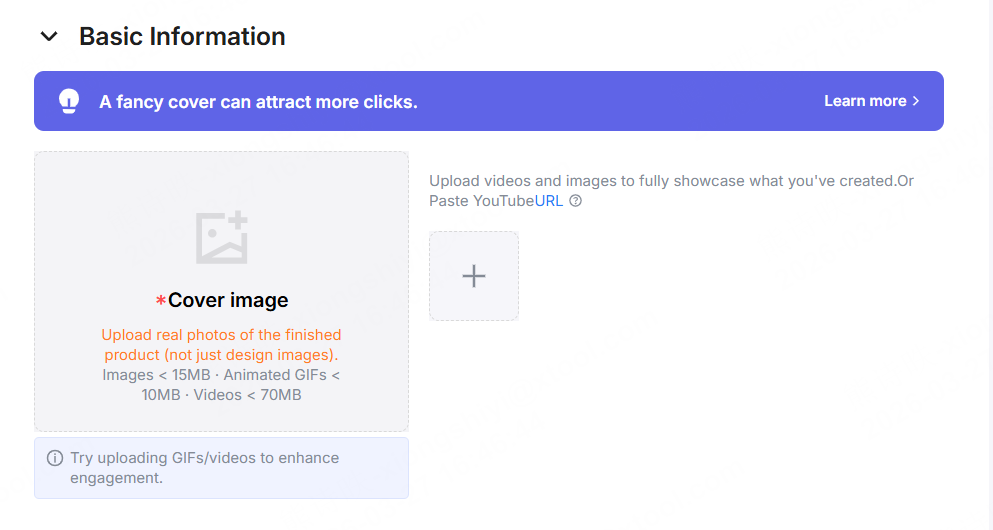Open the Learn more link
Image resolution: width=993 pixels, height=530 pixels.
pos(871,101)
